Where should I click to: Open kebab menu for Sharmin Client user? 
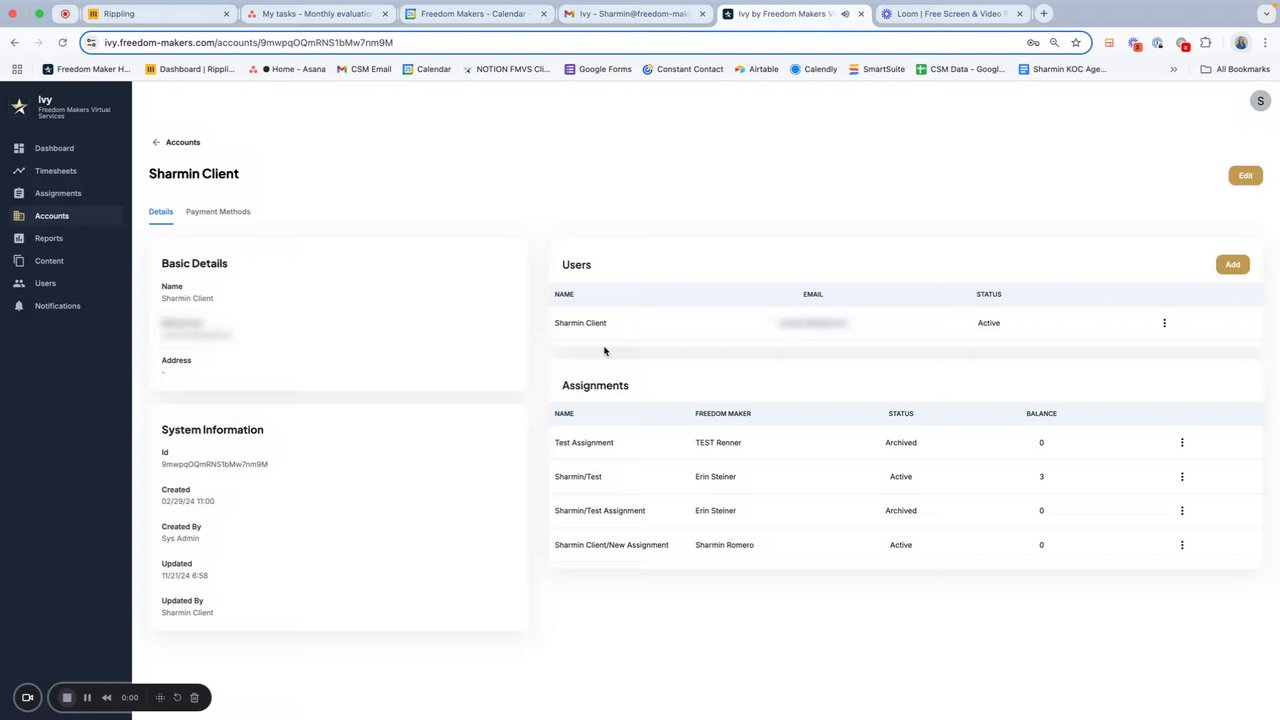(x=1164, y=323)
